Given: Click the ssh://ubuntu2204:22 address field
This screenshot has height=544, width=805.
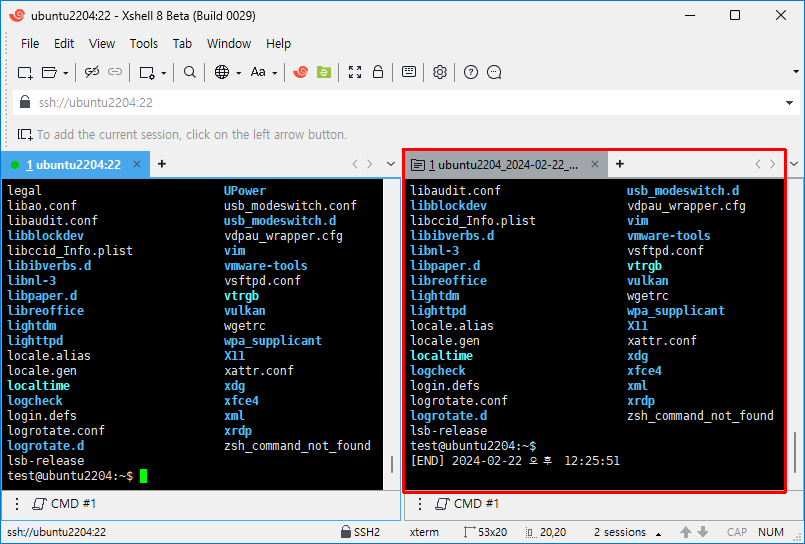Looking at the screenshot, I should [400, 102].
